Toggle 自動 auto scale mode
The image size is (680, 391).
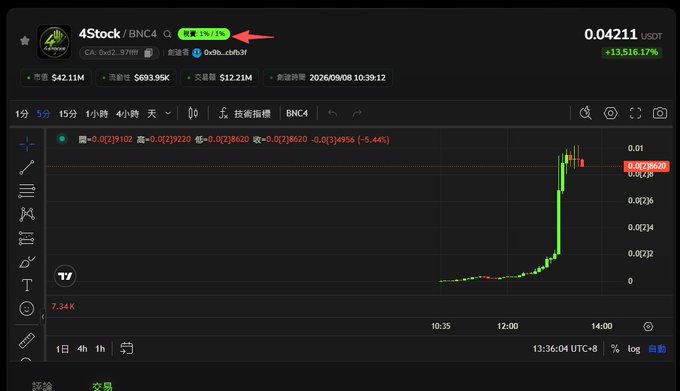coord(657,349)
